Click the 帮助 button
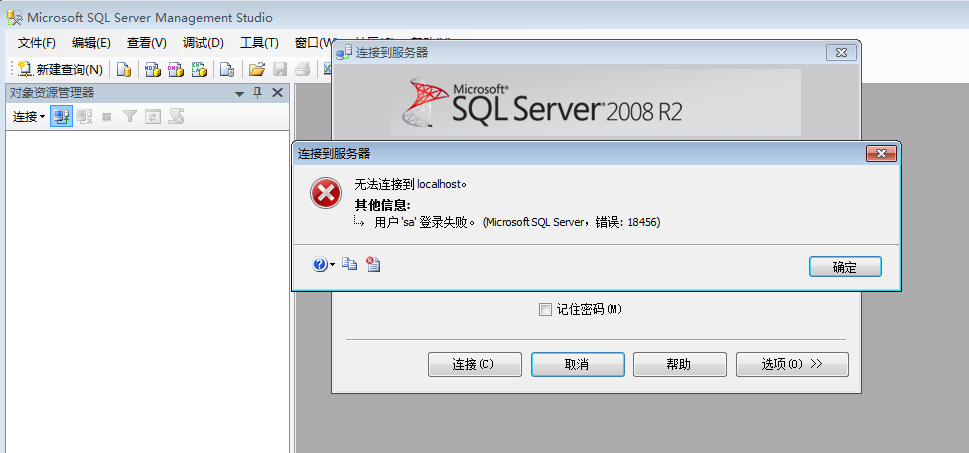 [679, 364]
